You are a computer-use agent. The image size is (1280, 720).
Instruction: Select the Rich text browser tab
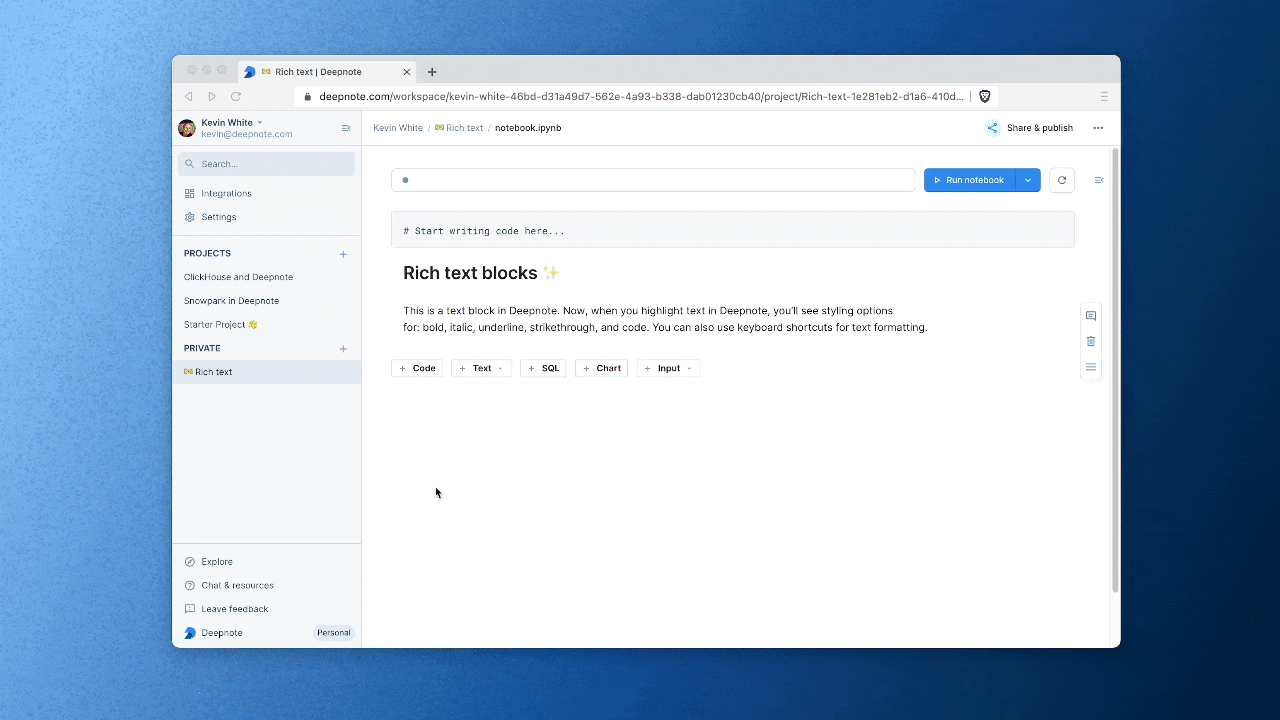pyautogui.click(x=327, y=72)
